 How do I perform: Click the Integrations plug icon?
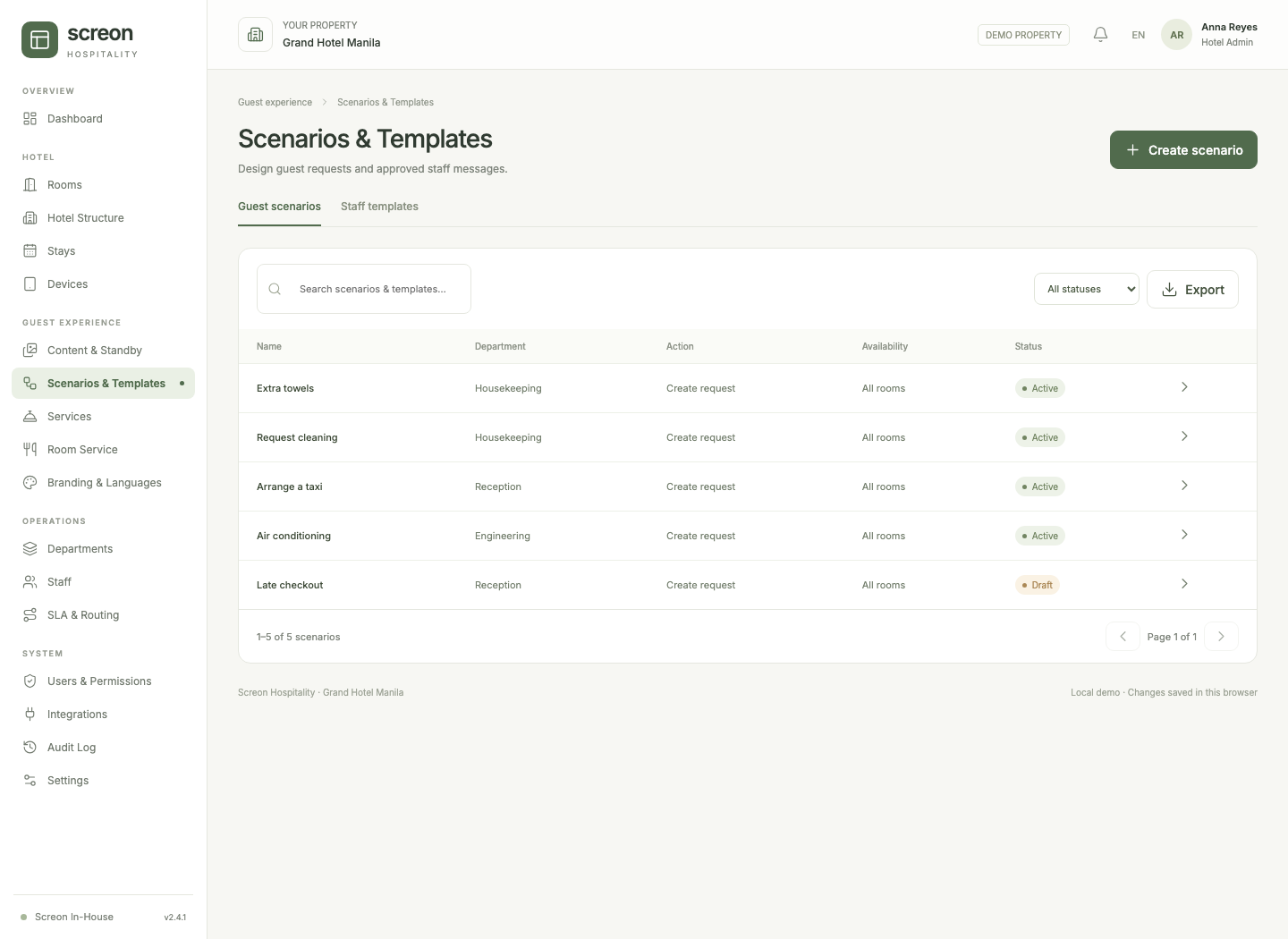coord(30,715)
